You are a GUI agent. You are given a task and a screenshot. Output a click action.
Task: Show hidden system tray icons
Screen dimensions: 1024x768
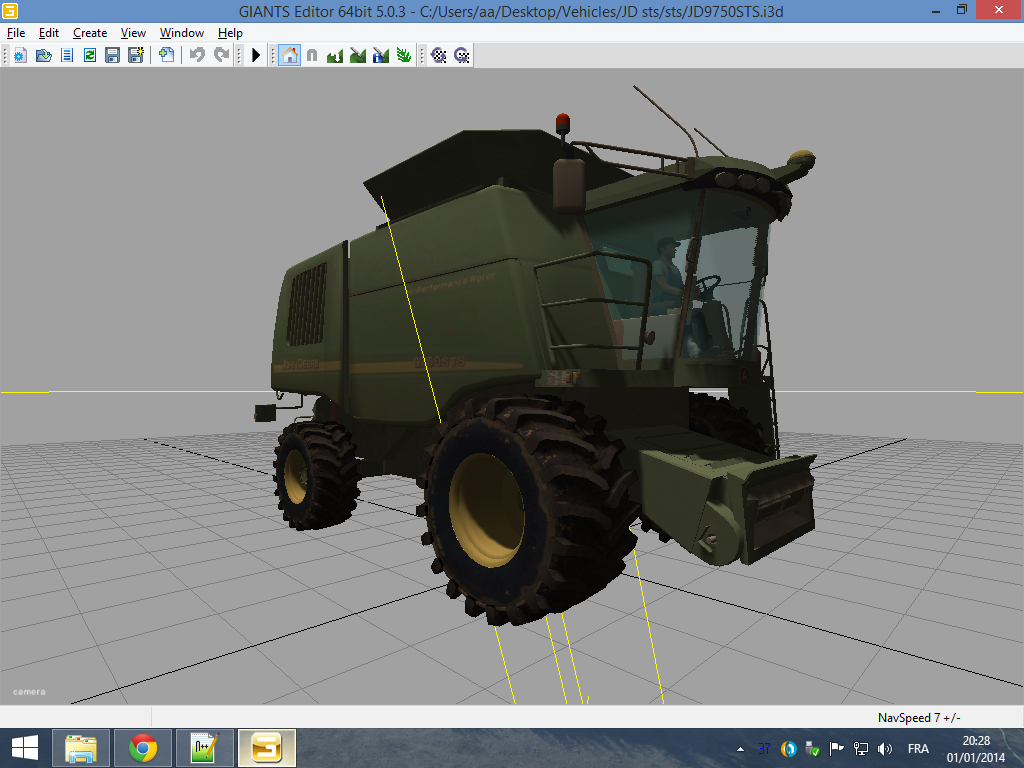coord(740,749)
